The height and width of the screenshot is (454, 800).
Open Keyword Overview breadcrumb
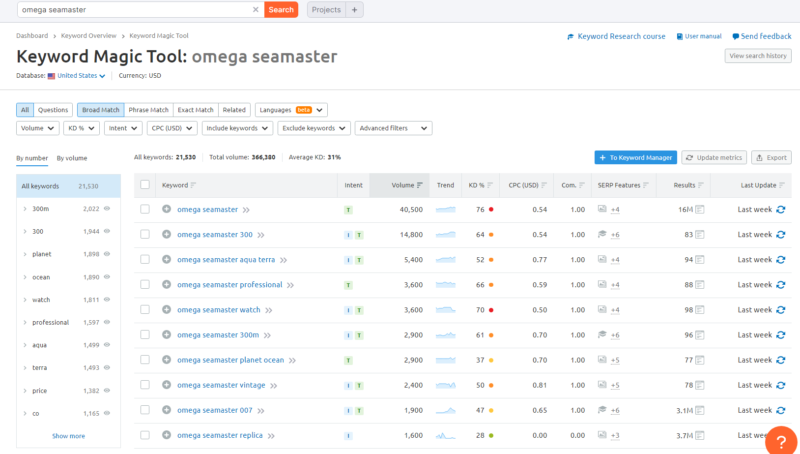coord(89,36)
